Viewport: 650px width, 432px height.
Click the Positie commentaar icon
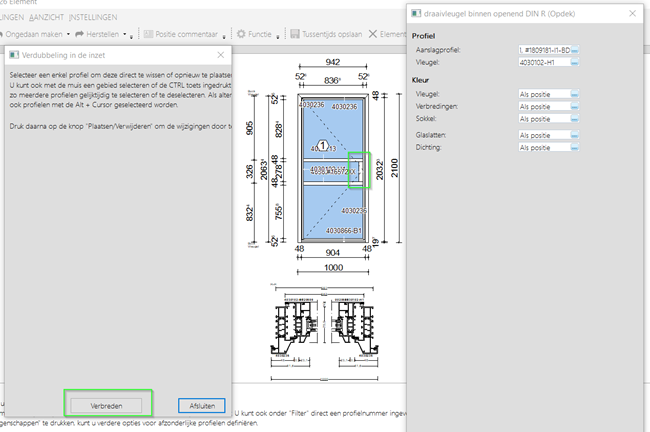[148, 34]
